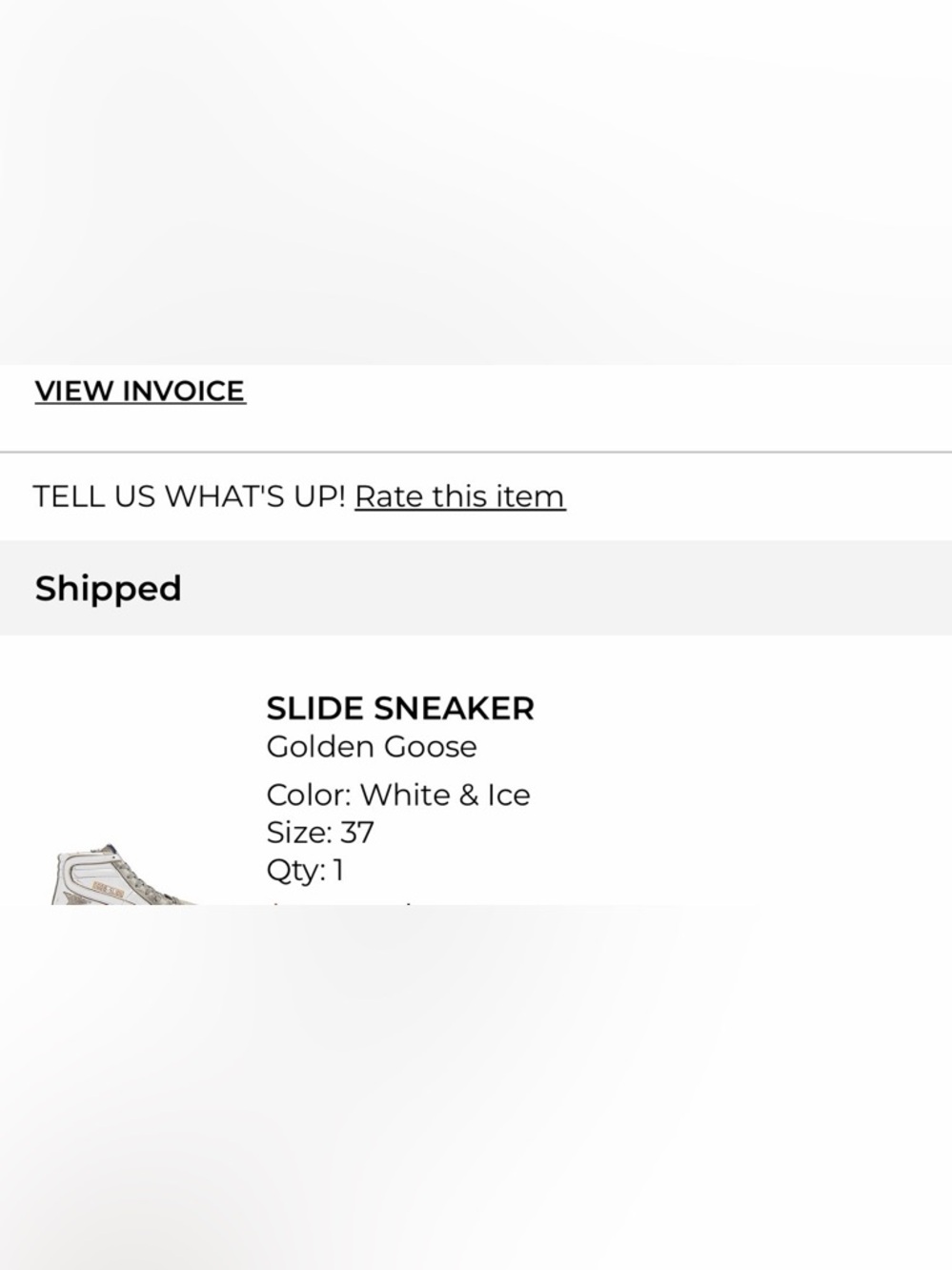Select the Shipped section bar
The width and height of the screenshot is (952, 1270).
coord(476,588)
